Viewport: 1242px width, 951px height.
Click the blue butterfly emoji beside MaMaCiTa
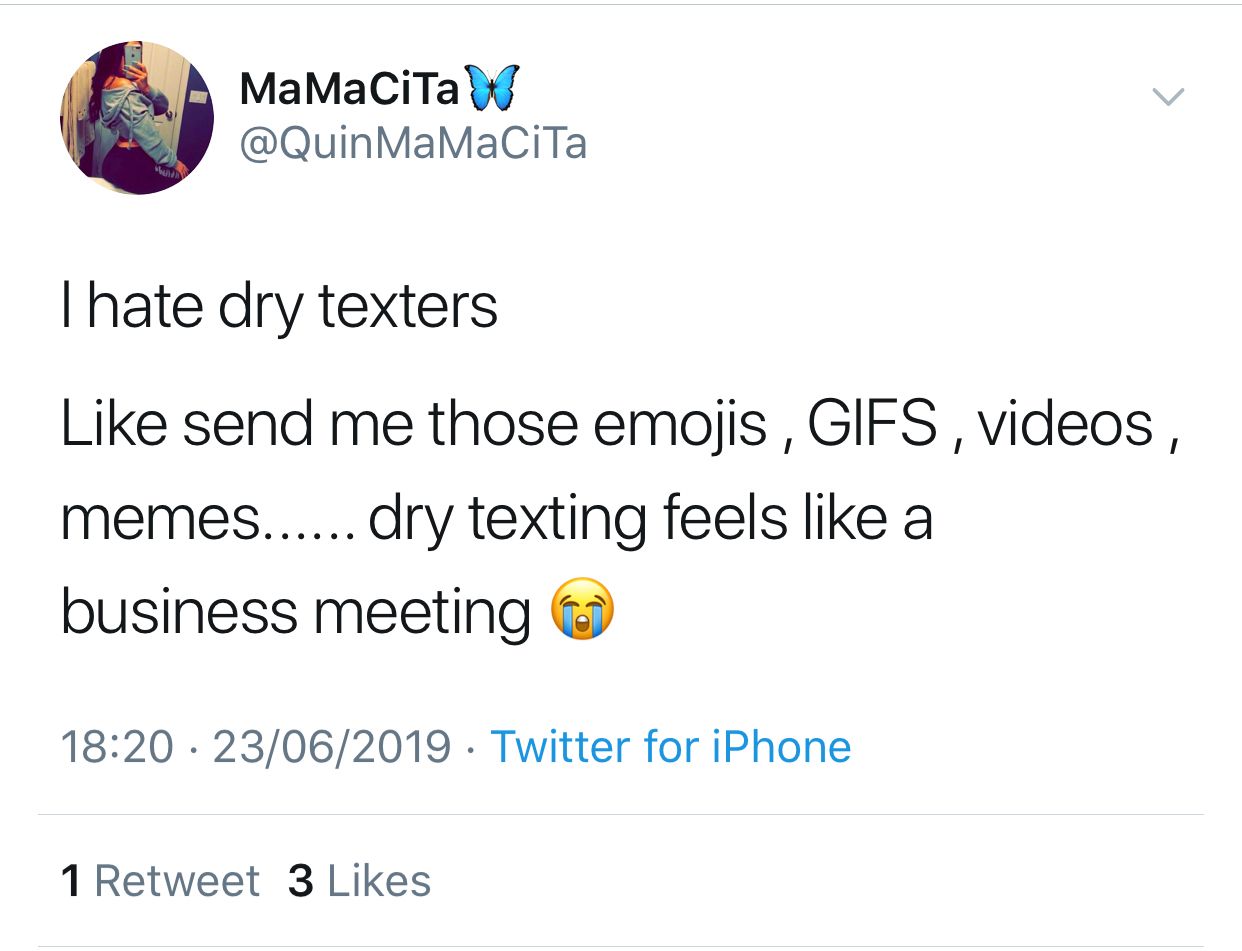493,89
